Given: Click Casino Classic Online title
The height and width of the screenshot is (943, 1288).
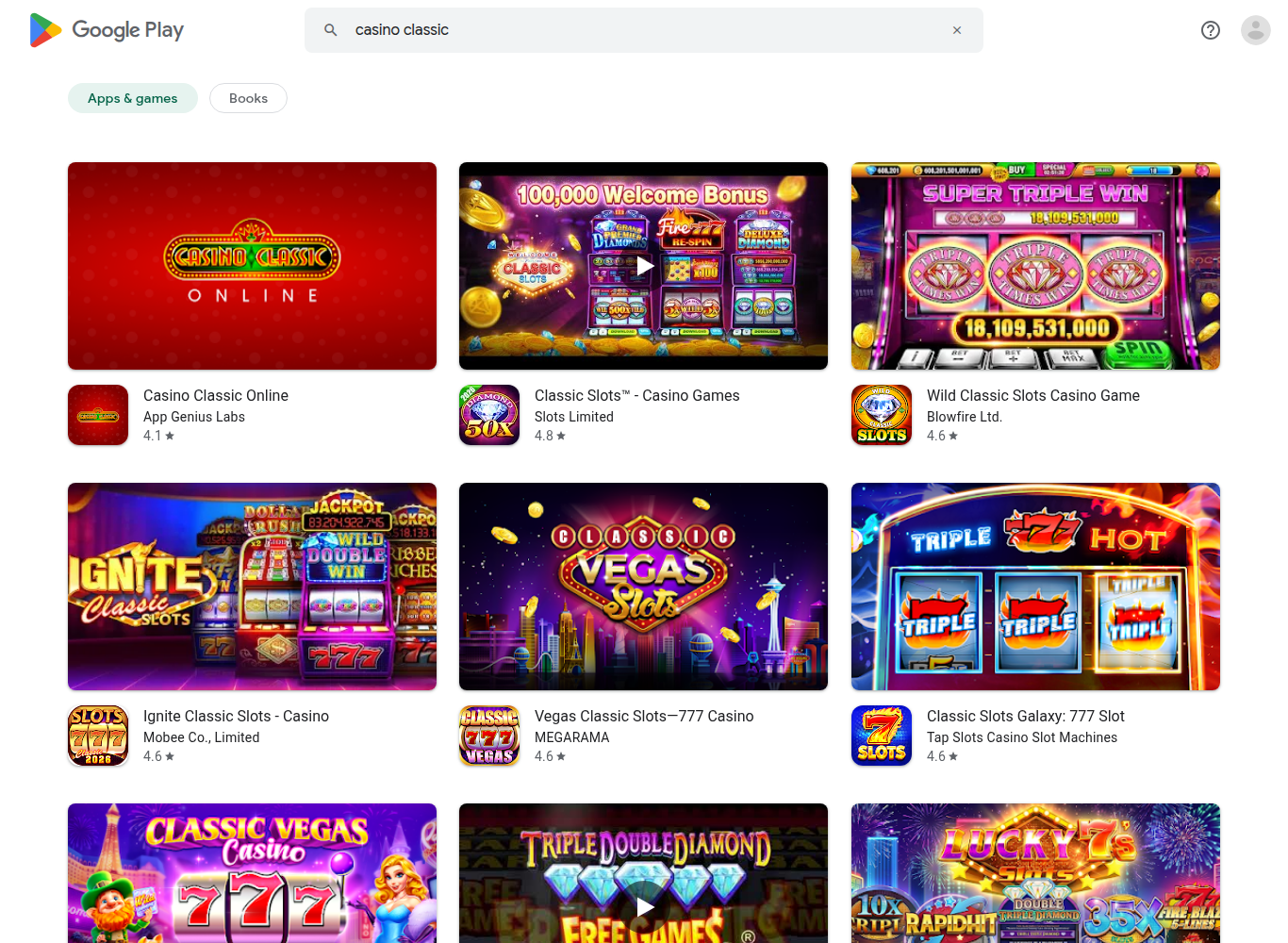Looking at the screenshot, I should pos(216,396).
